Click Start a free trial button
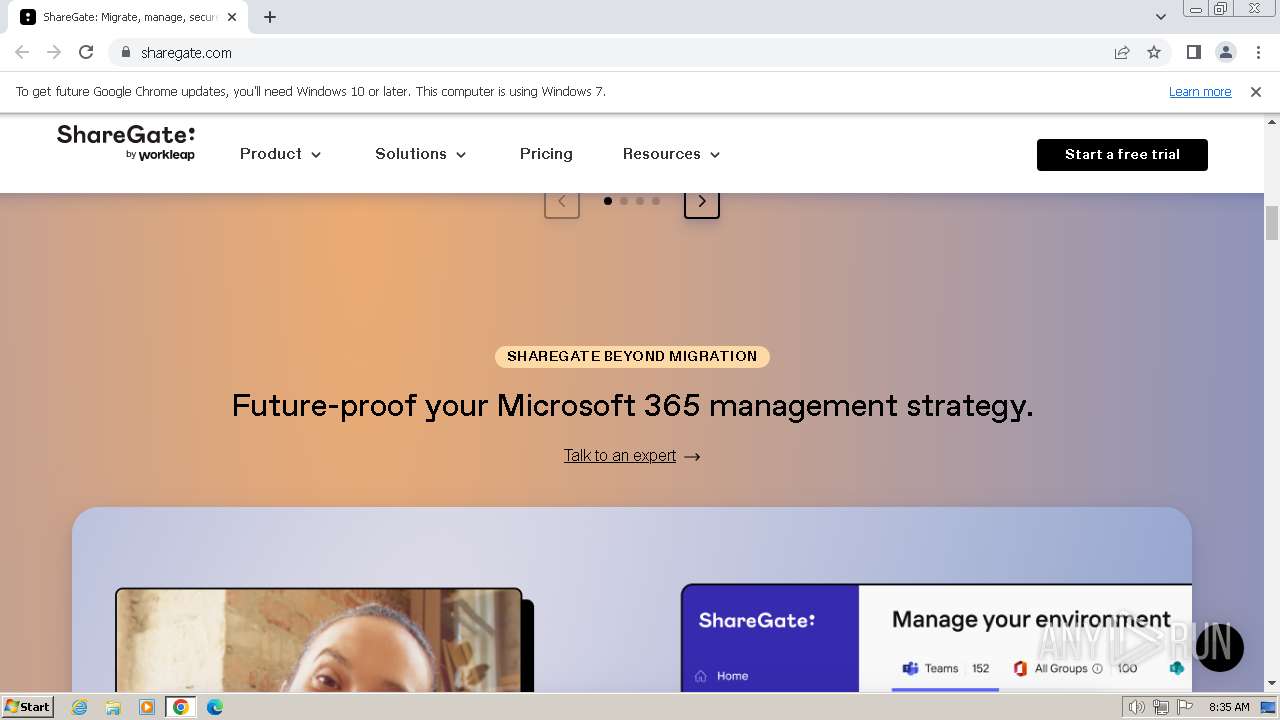This screenshot has height=720, width=1280. (x=1122, y=155)
